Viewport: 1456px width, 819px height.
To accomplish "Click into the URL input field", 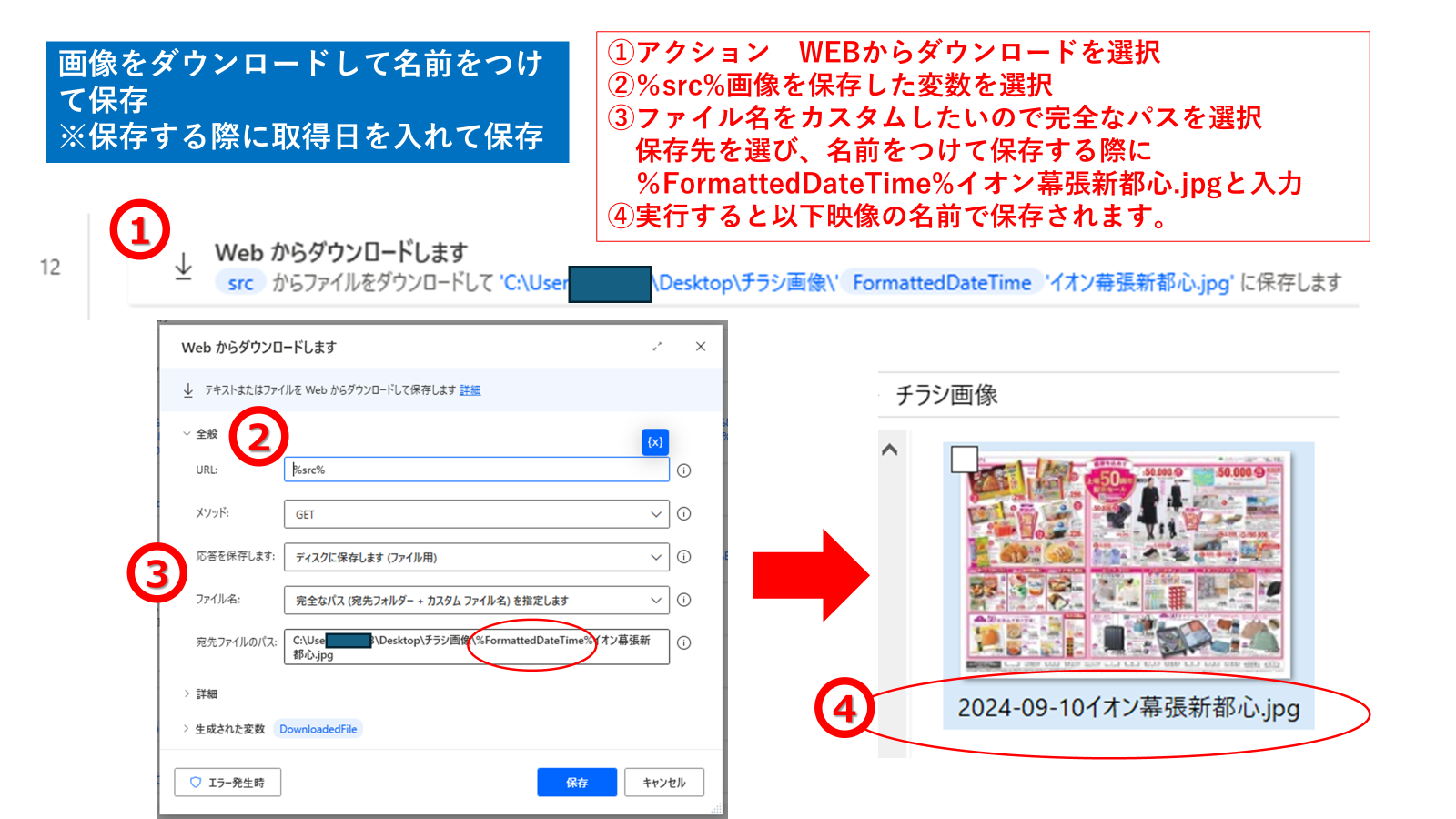I will pos(477,470).
